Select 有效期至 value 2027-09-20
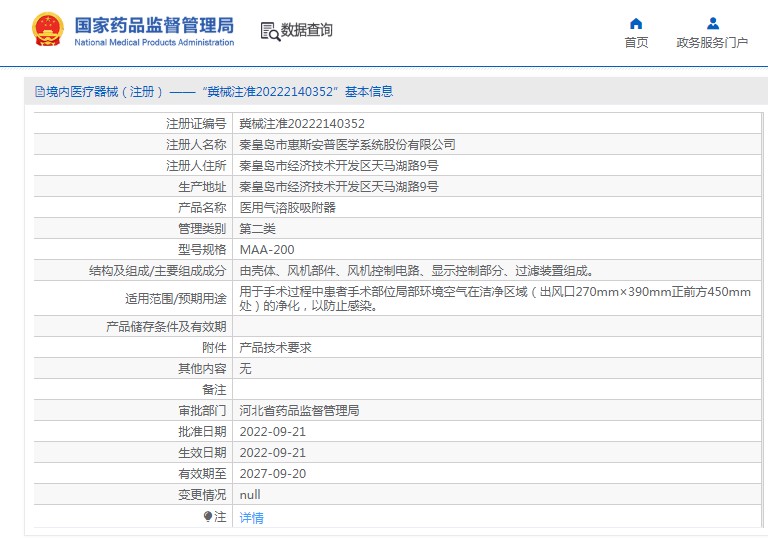Screen dimensions: 768x538 point(272,474)
